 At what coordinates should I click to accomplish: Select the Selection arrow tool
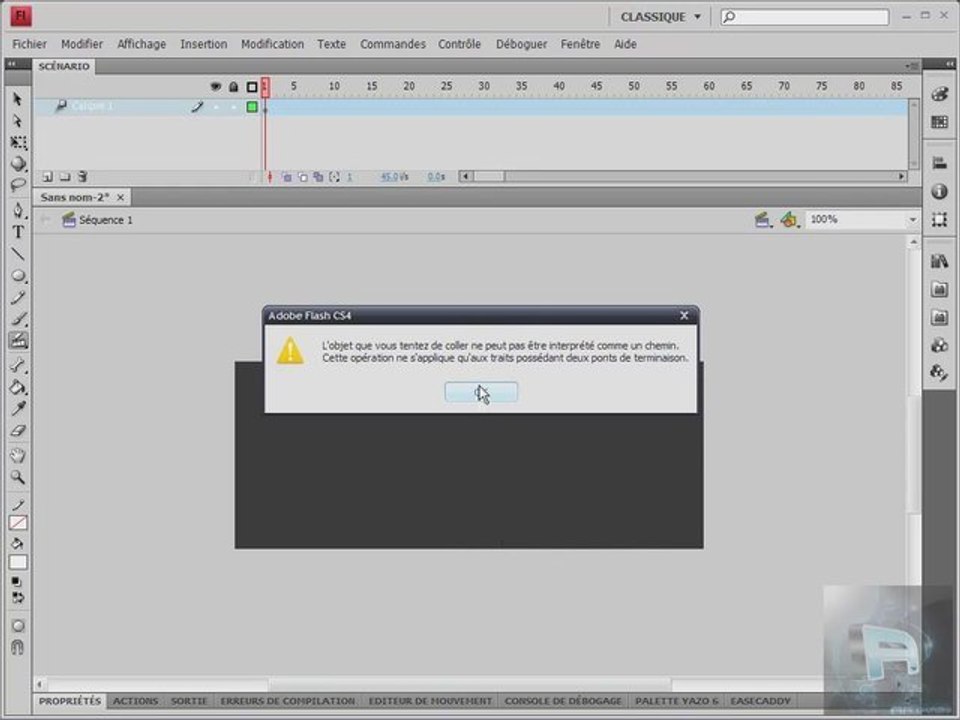point(17,99)
